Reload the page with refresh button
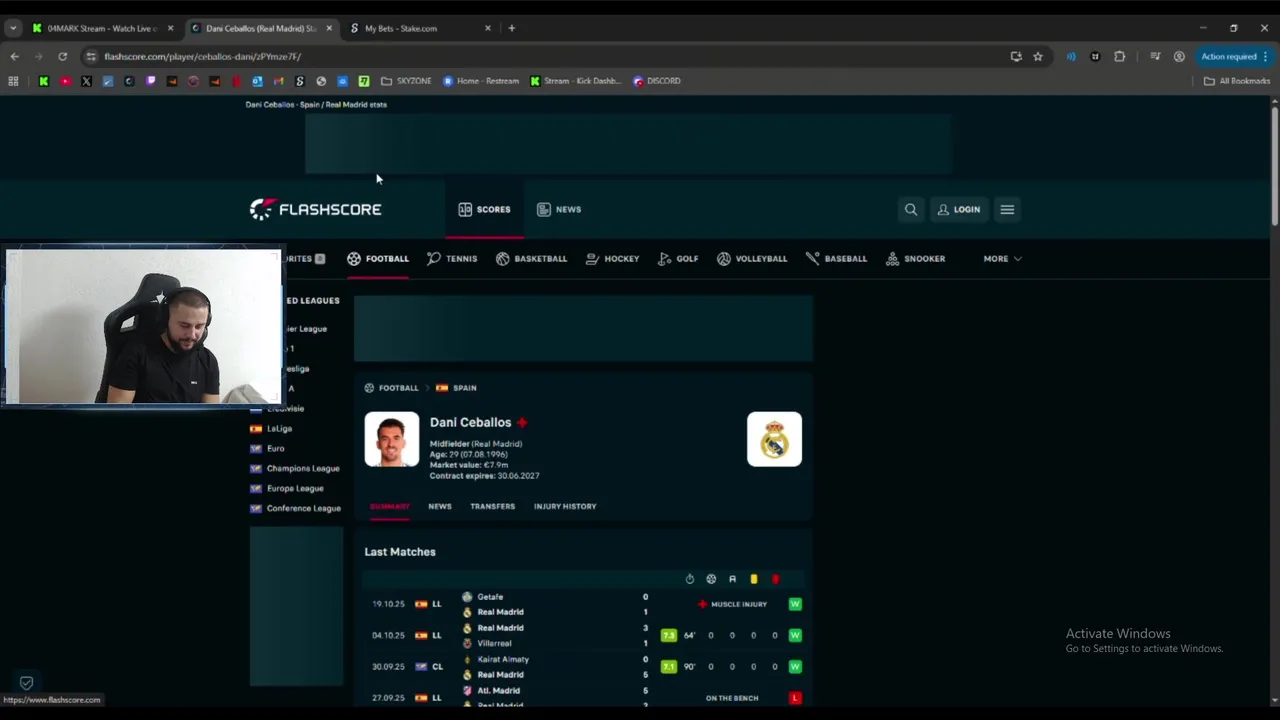The height and width of the screenshot is (720, 1280). (x=62, y=56)
